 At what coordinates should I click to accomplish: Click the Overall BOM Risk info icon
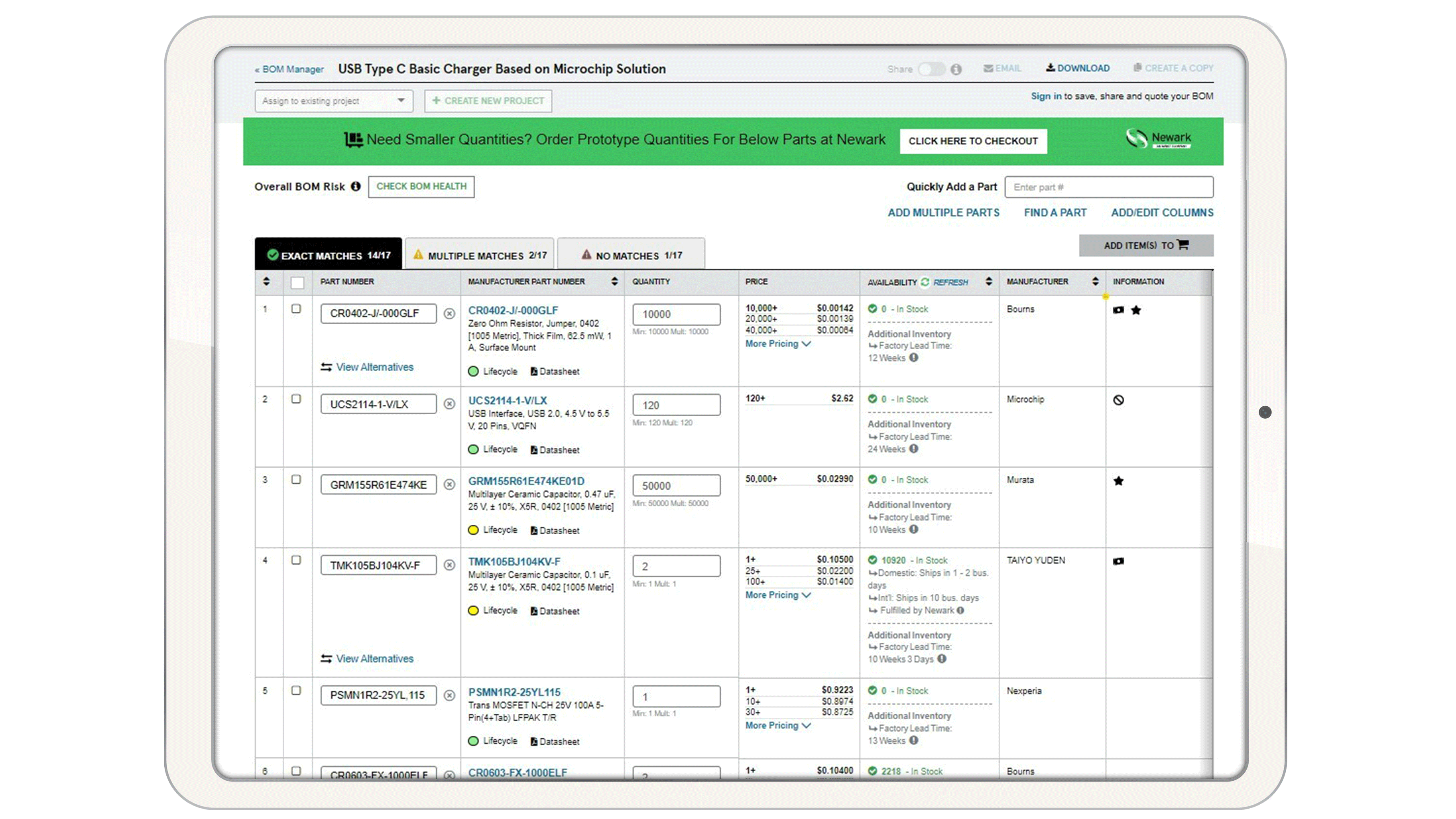pos(356,186)
